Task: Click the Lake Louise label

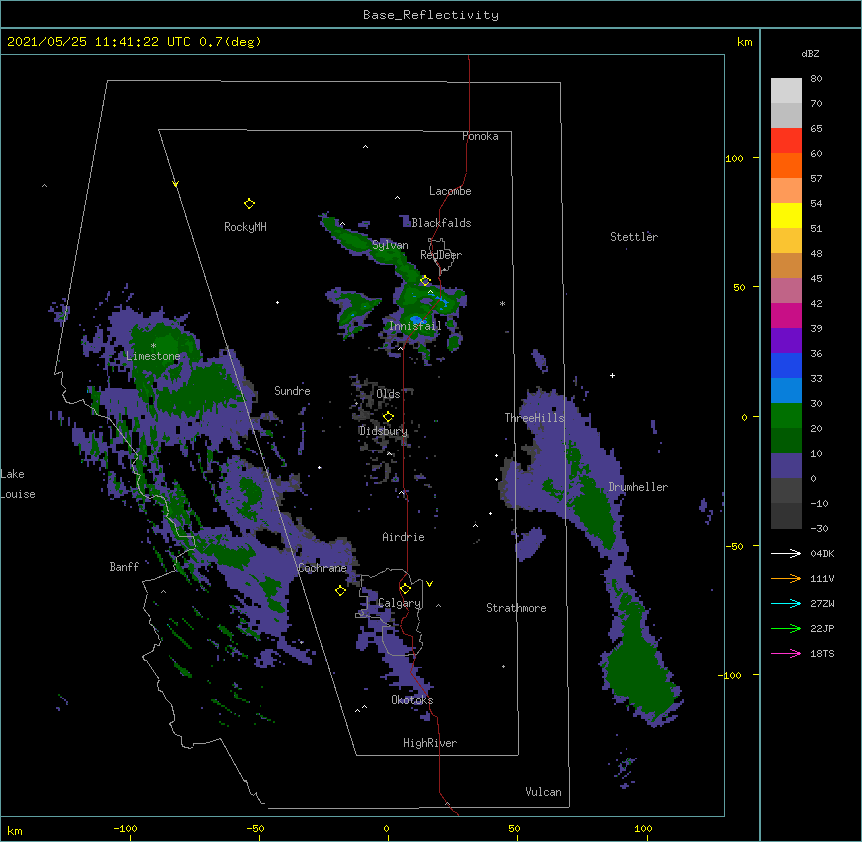Action: 18,484
